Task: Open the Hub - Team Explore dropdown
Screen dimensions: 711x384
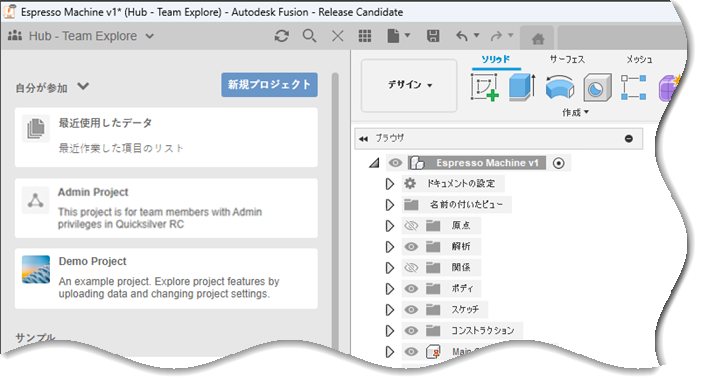Action: pos(150,36)
